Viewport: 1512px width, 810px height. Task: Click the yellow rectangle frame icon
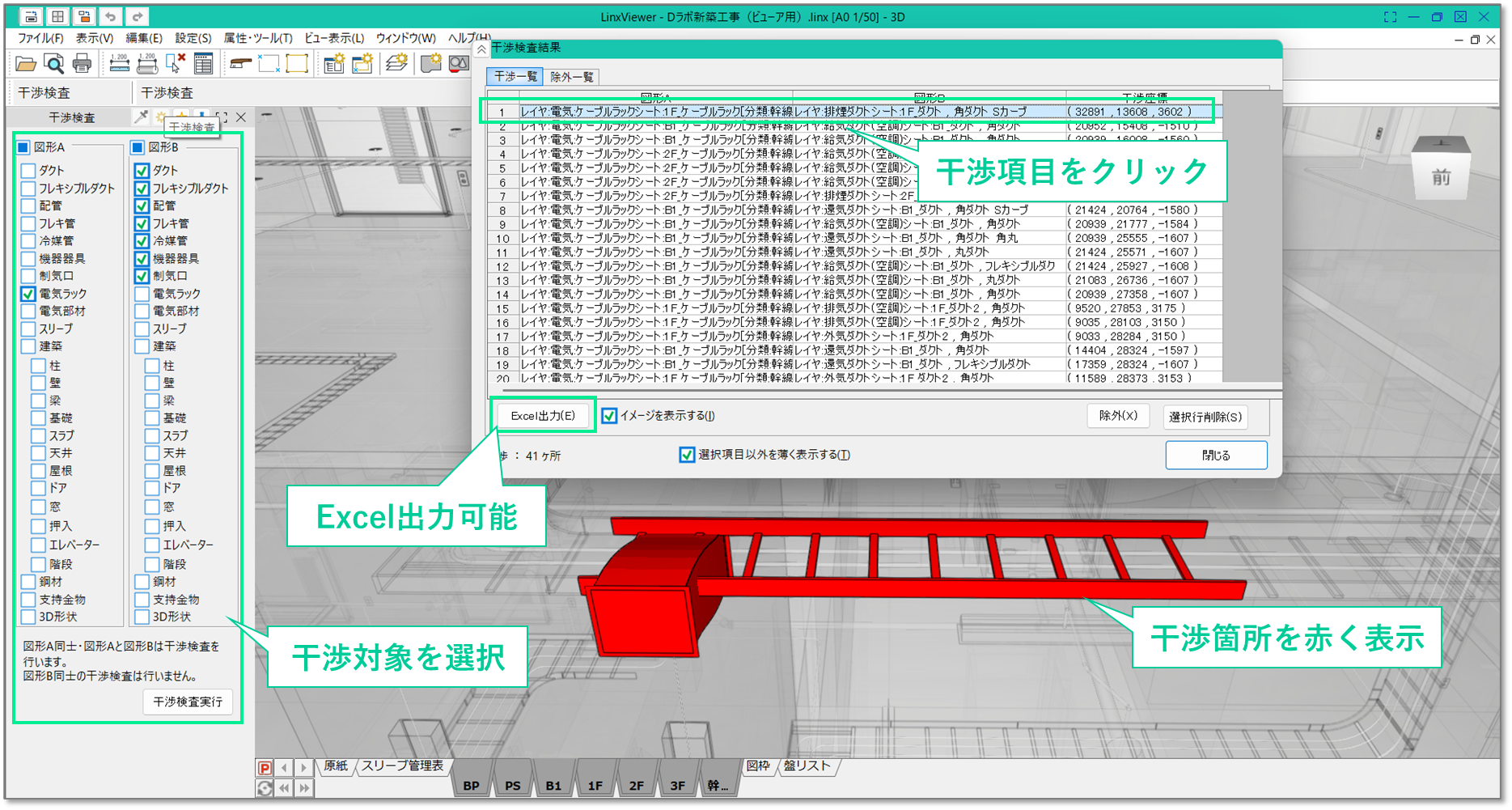click(297, 64)
